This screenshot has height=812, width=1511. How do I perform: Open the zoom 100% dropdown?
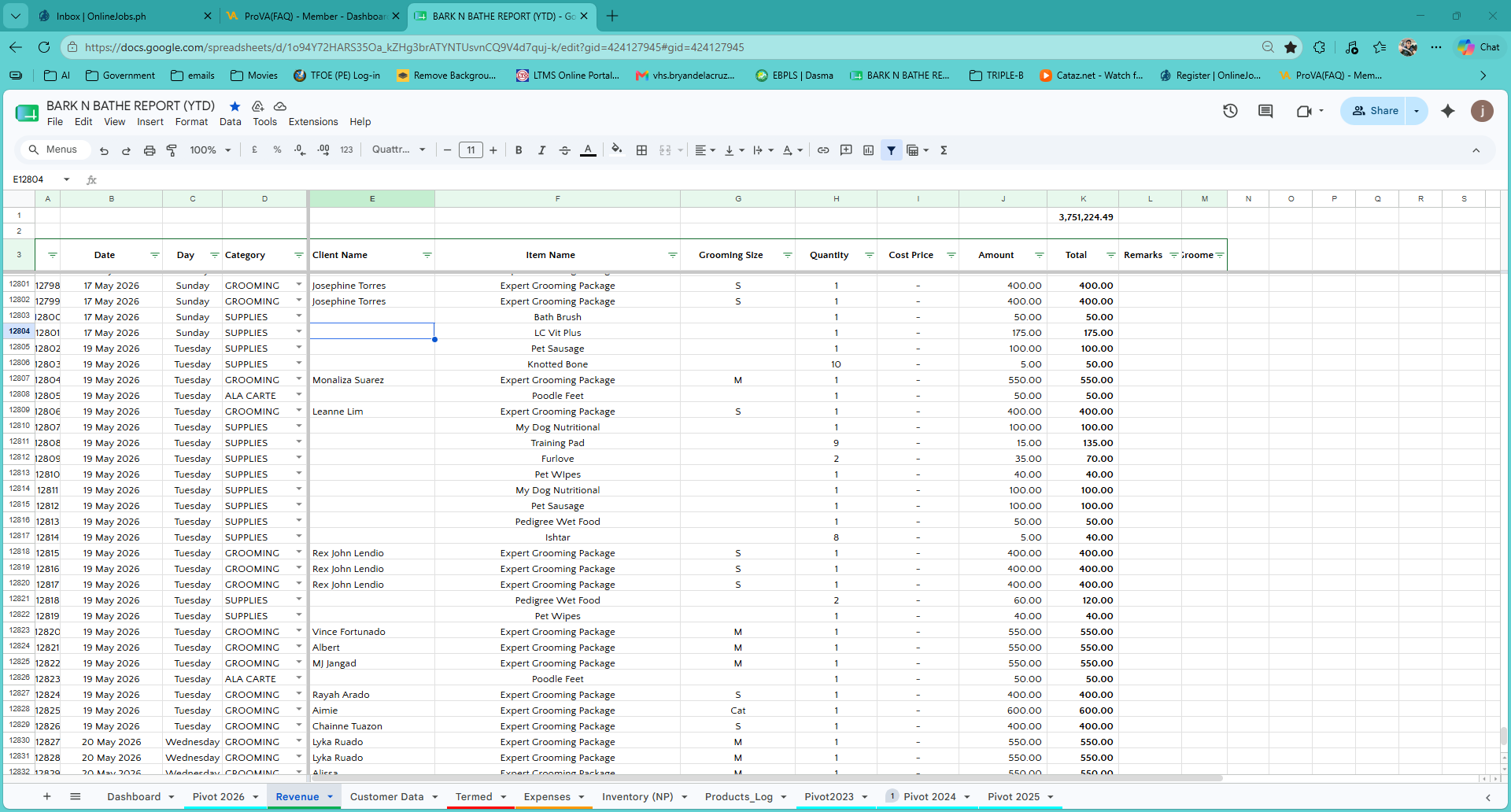210,150
